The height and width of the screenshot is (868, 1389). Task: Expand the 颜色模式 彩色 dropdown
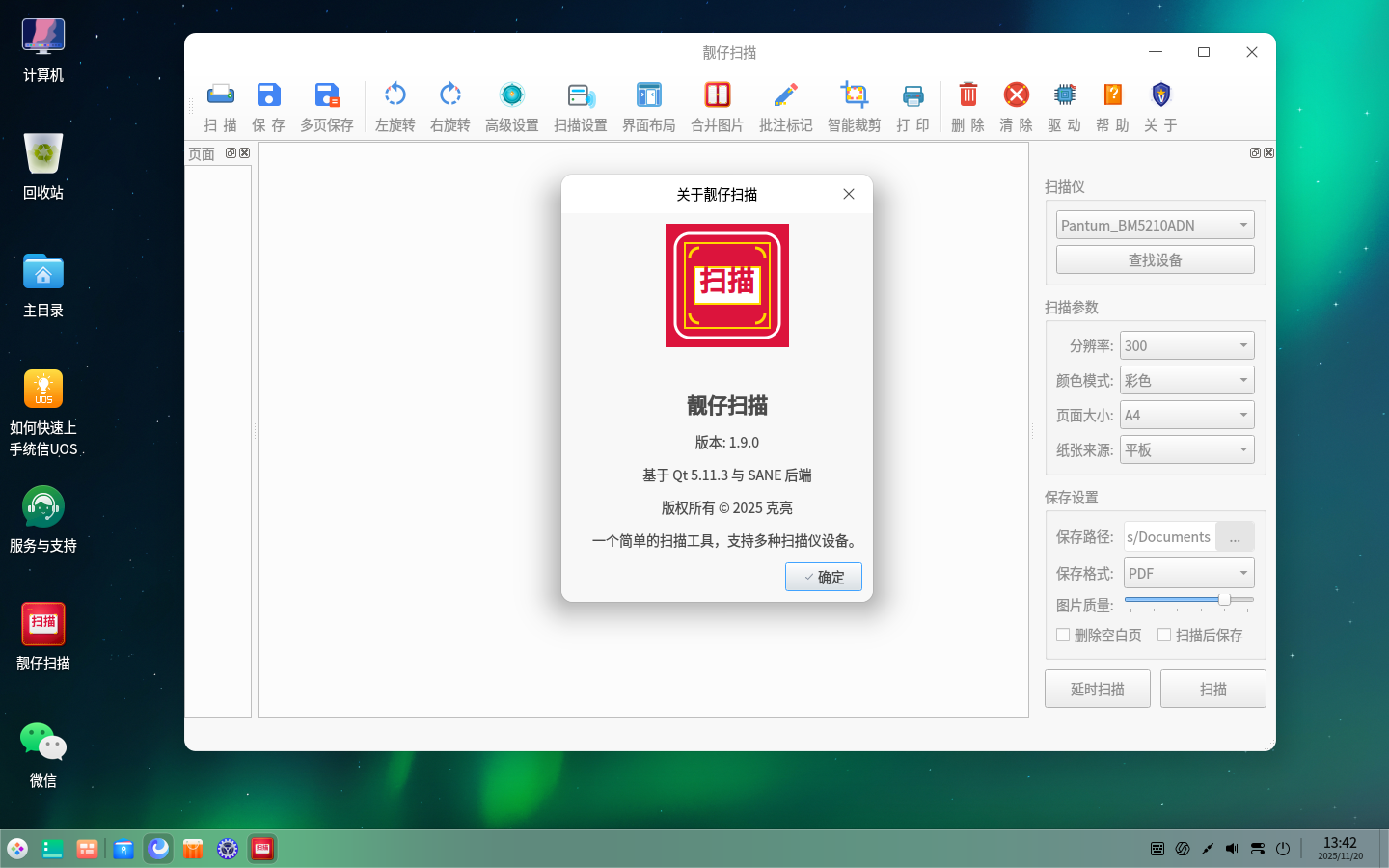1187,380
